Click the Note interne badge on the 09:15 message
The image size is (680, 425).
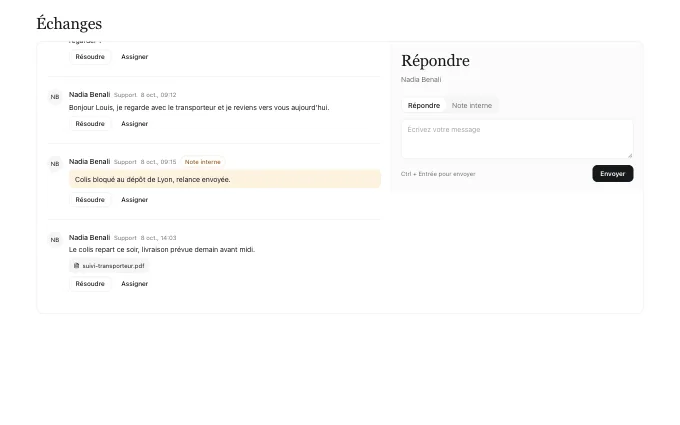203,162
